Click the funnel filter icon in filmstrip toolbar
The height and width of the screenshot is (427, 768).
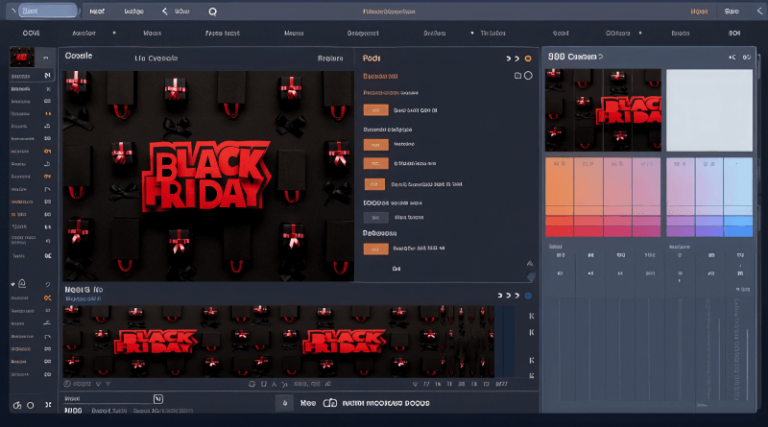pyautogui.click(x=108, y=384)
